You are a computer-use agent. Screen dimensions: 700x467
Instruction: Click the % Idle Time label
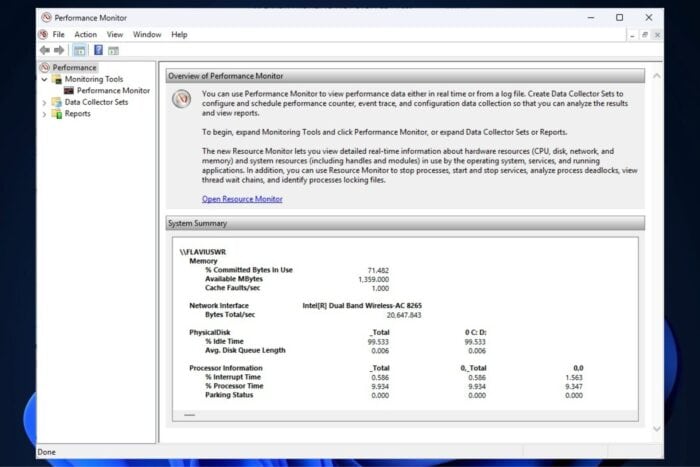pyautogui.click(x=224, y=342)
